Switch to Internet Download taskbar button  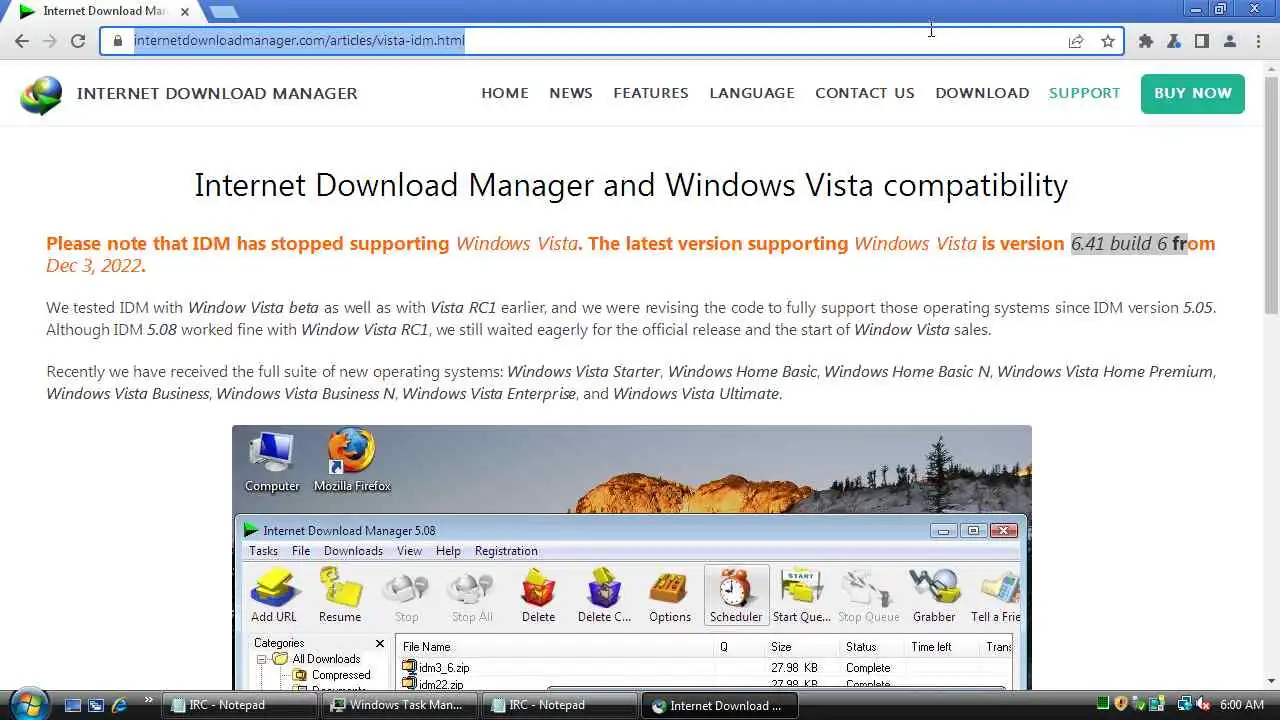point(719,705)
